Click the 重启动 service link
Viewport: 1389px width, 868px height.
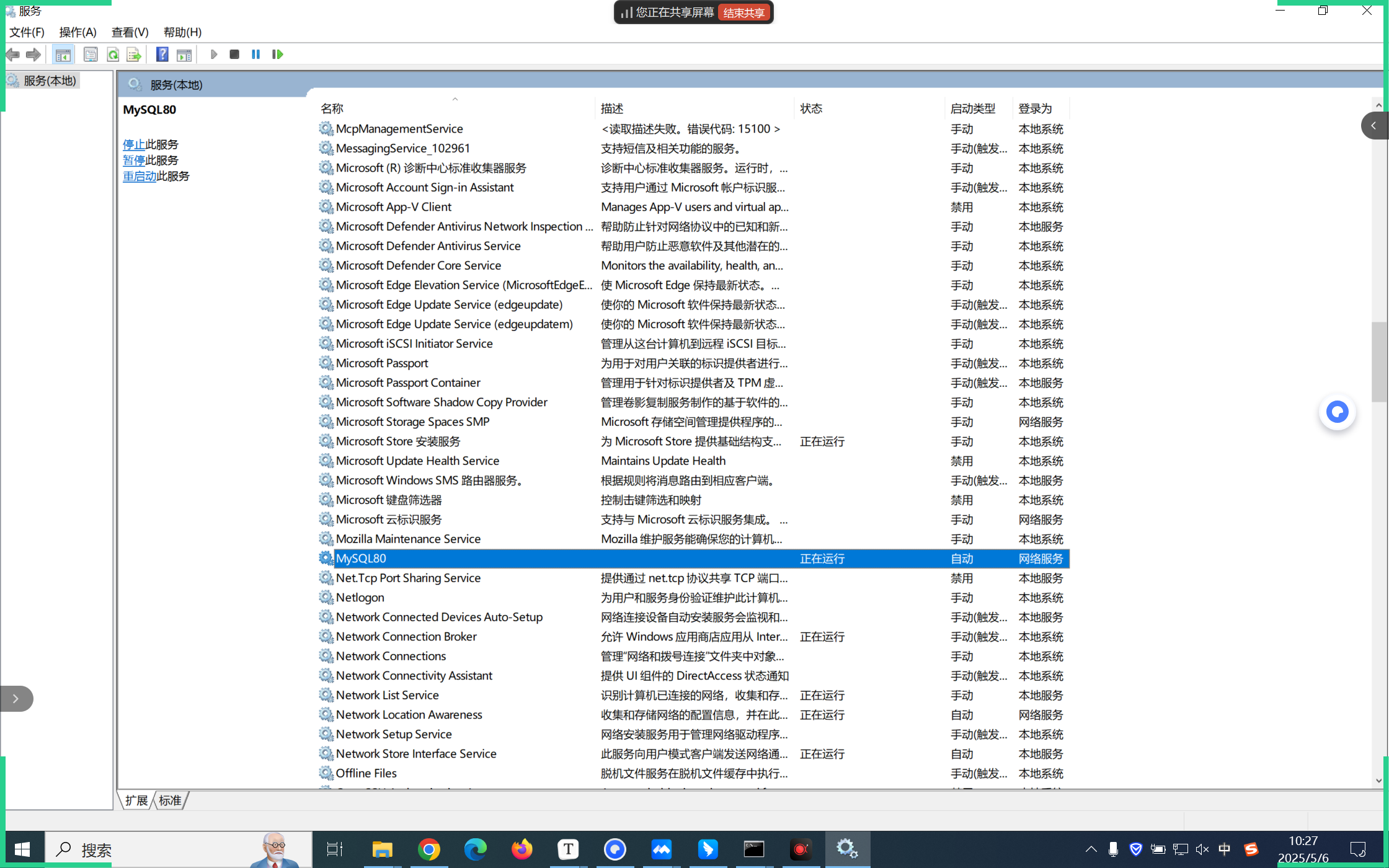click(x=139, y=176)
